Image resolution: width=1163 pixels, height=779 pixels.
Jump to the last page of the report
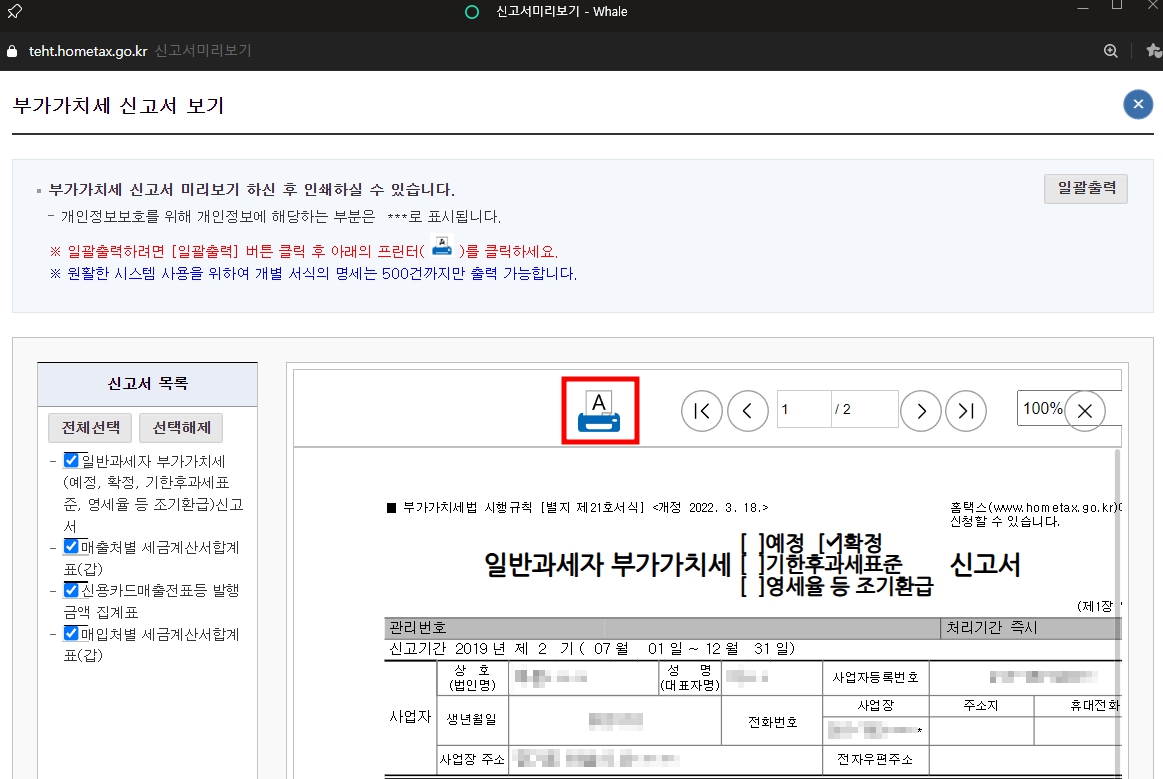966,410
